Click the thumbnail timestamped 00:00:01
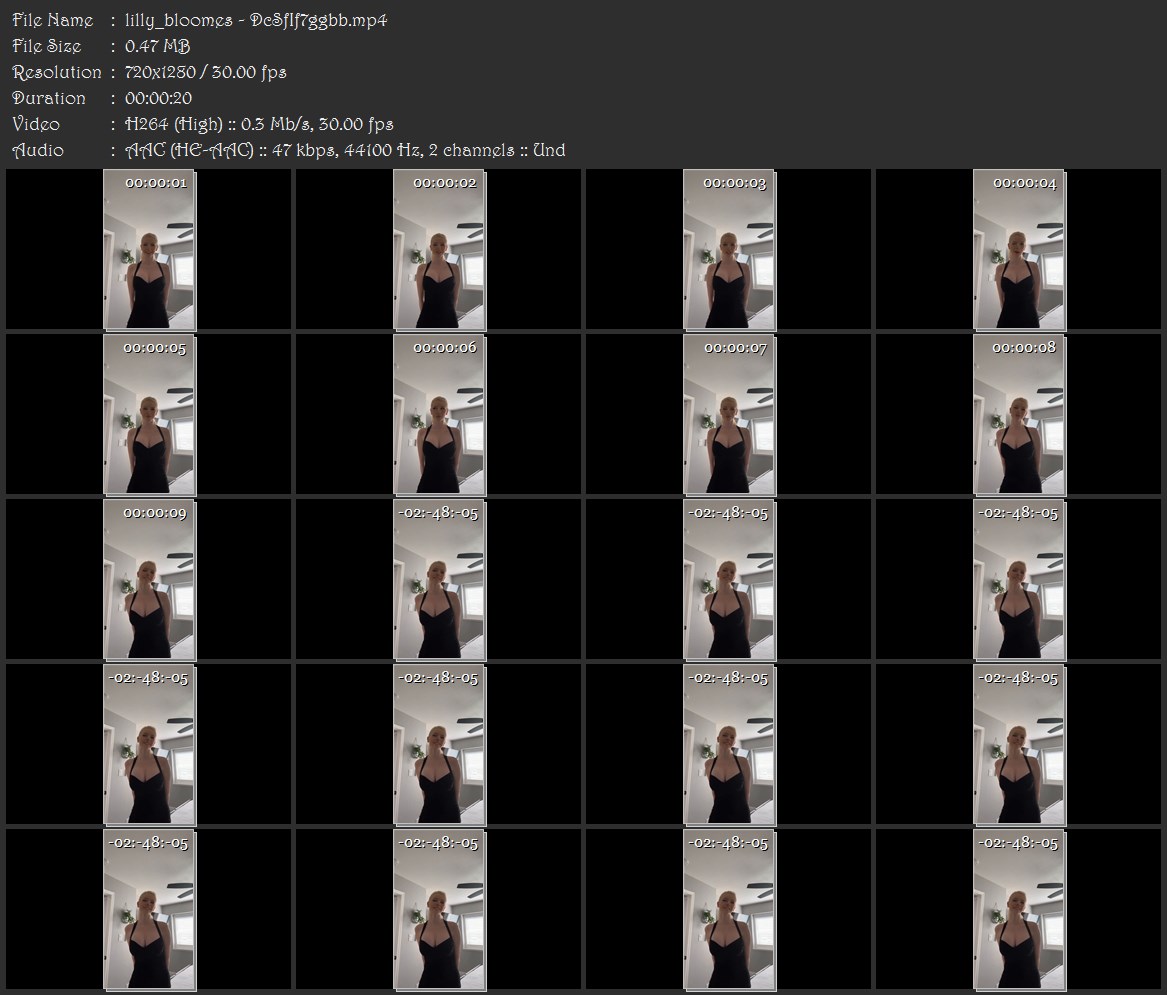 [149, 249]
